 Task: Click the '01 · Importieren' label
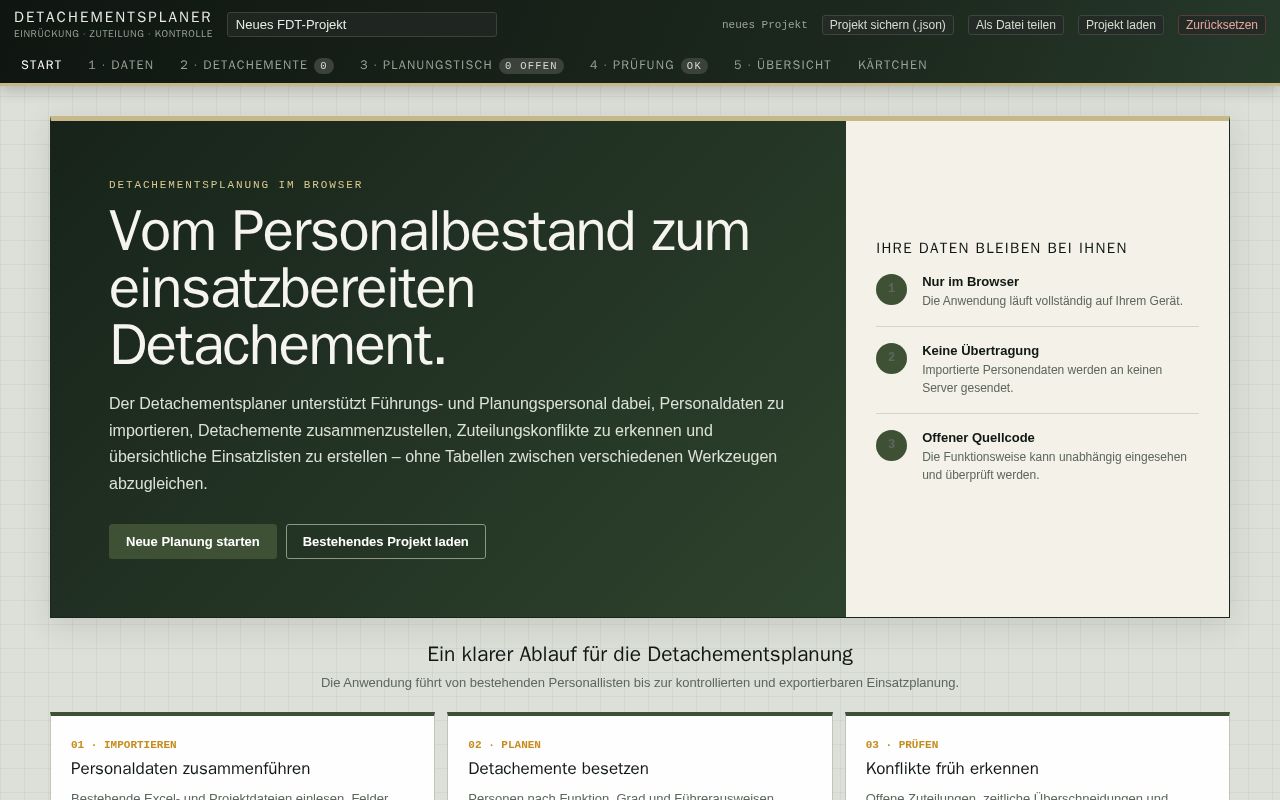(x=124, y=745)
